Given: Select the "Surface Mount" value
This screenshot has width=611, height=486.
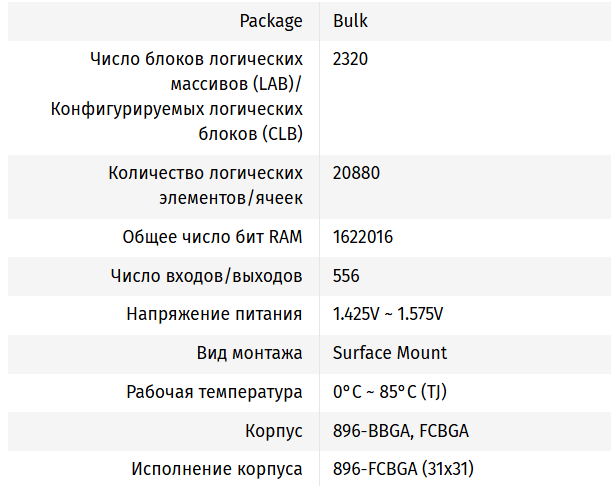Looking at the screenshot, I should [389, 353].
